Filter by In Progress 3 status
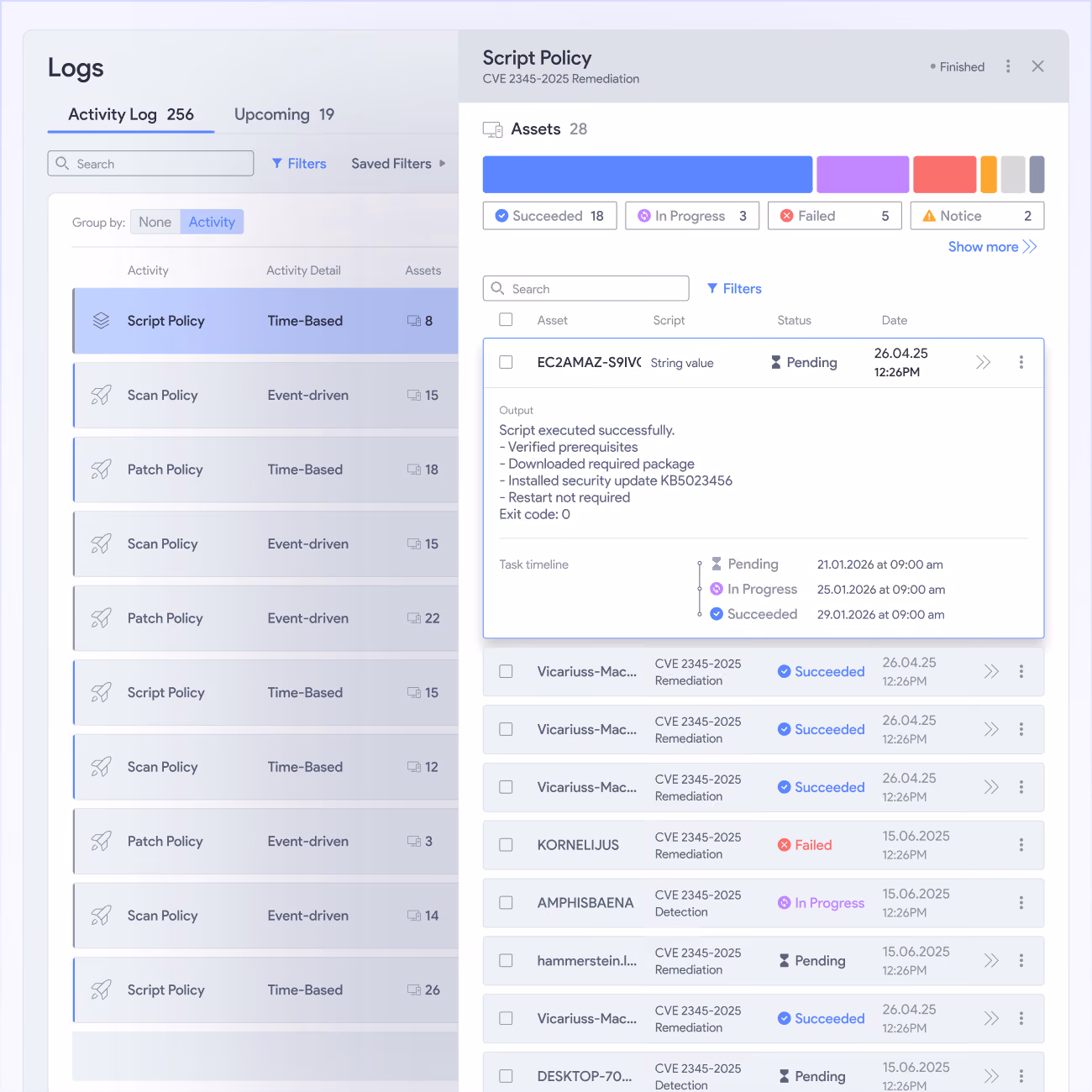The image size is (1092, 1092). click(x=692, y=216)
